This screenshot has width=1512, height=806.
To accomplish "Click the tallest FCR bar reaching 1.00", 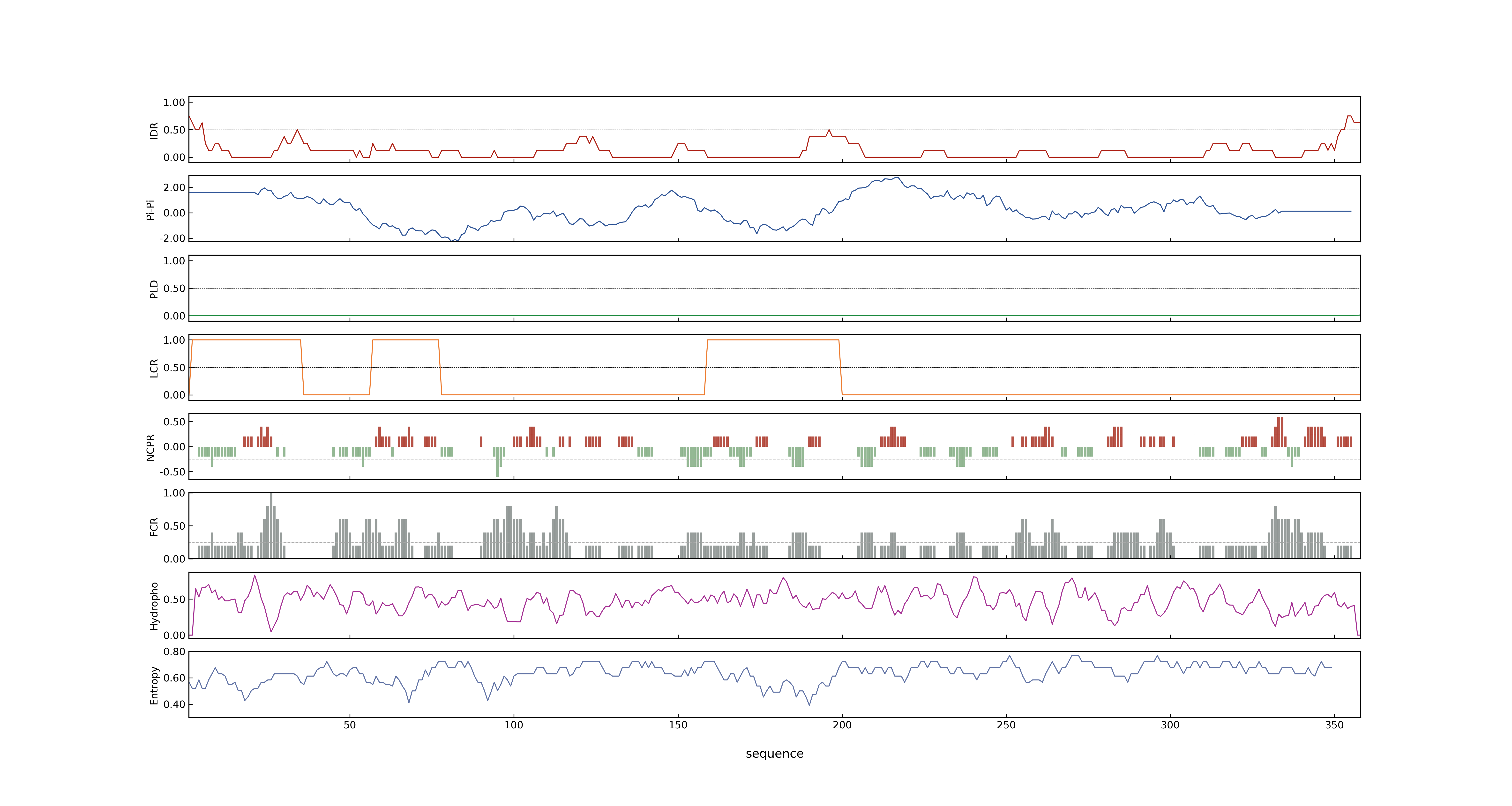I will pyautogui.click(x=271, y=525).
